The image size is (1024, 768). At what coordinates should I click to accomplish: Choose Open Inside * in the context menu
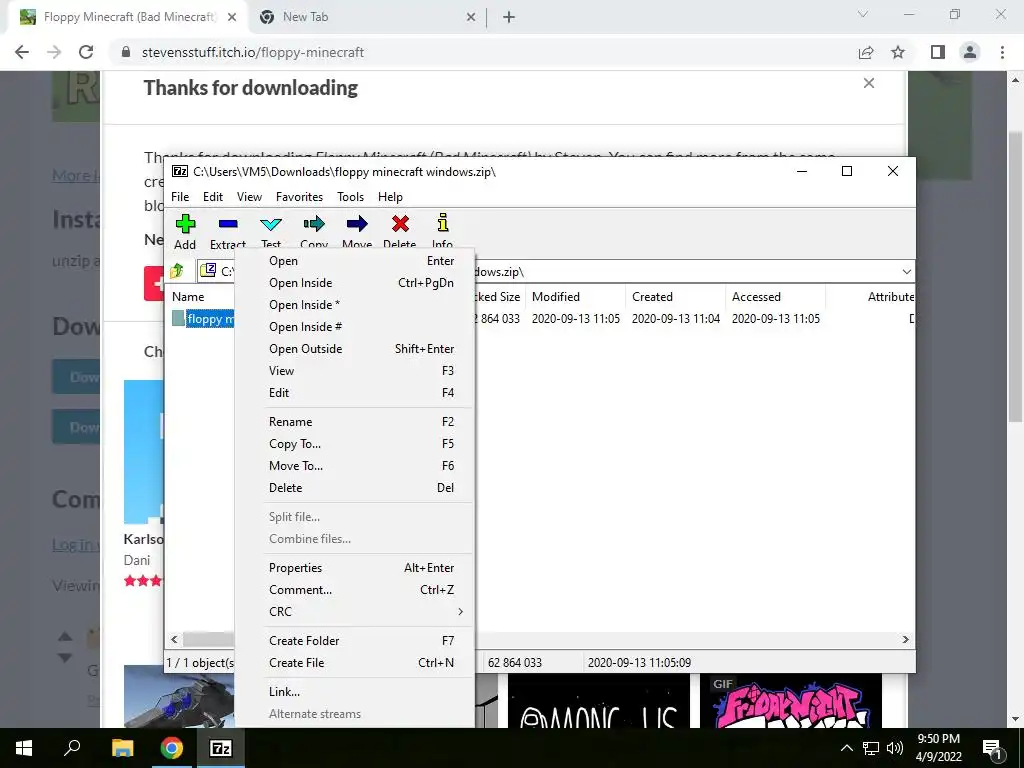(355, 305)
